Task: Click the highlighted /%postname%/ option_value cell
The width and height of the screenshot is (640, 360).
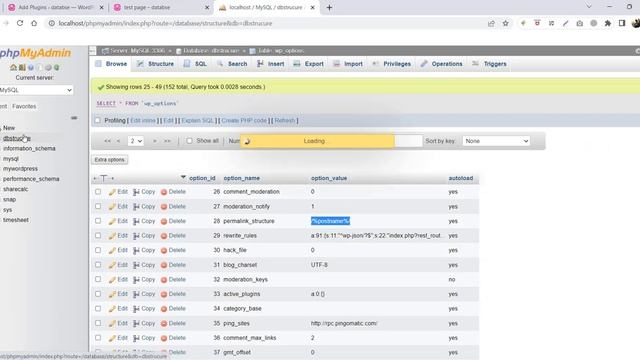Action: coord(330,221)
